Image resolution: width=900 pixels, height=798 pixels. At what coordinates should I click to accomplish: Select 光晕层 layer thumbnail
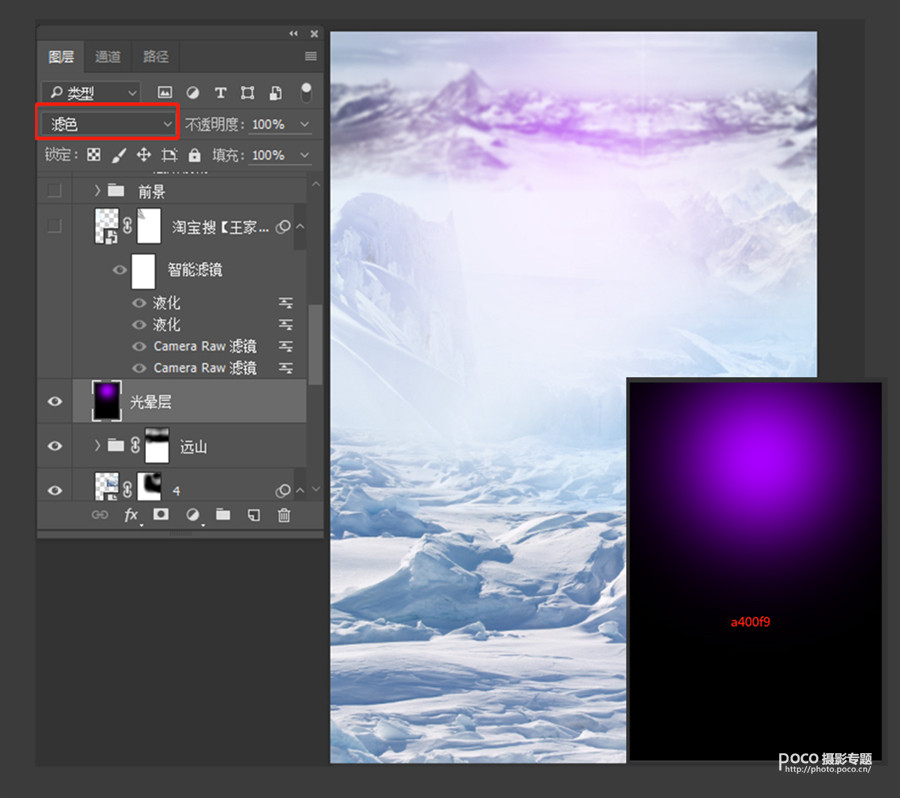point(107,401)
